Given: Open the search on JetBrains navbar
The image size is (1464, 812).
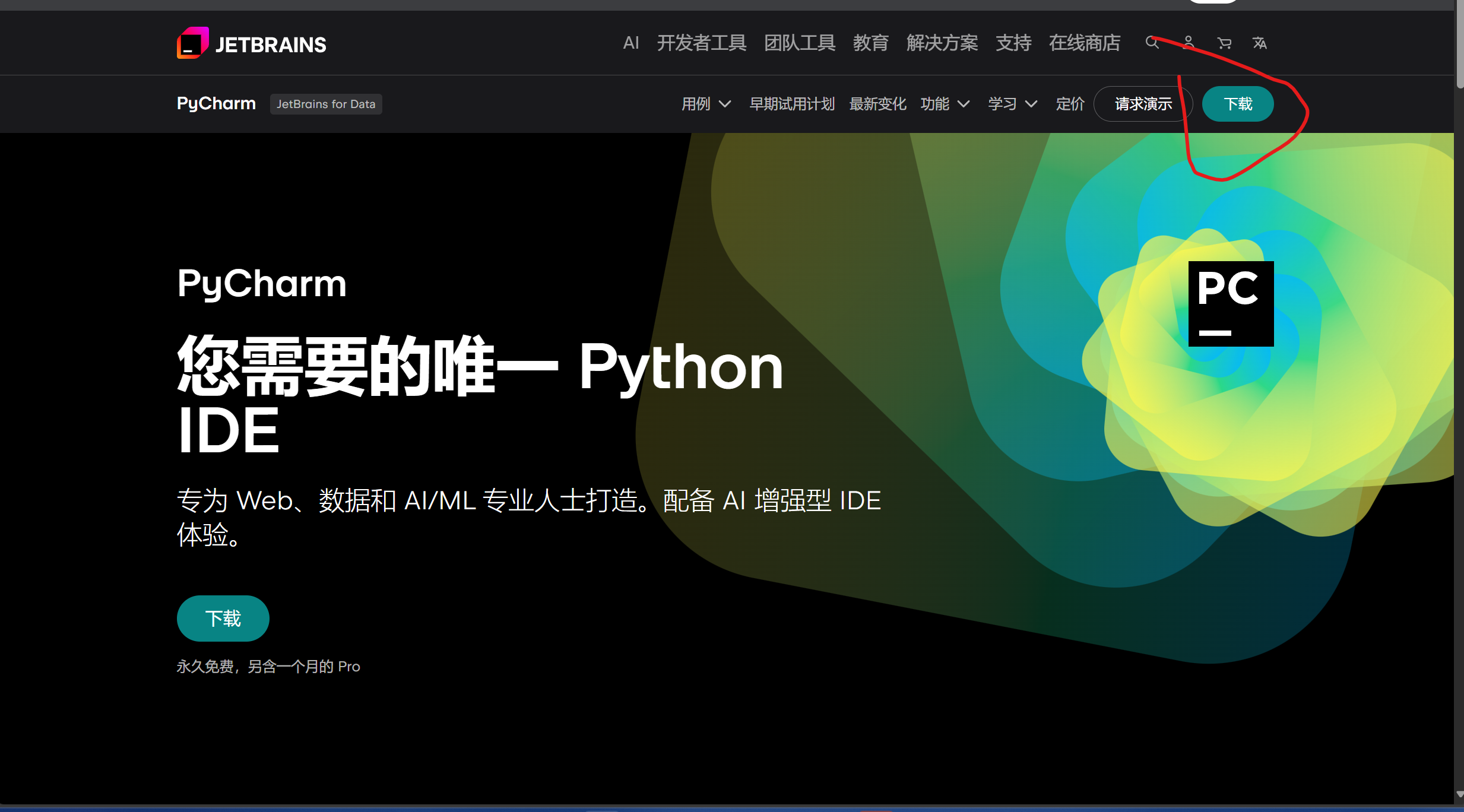Looking at the screenshot, I should tap(1152, 43).
